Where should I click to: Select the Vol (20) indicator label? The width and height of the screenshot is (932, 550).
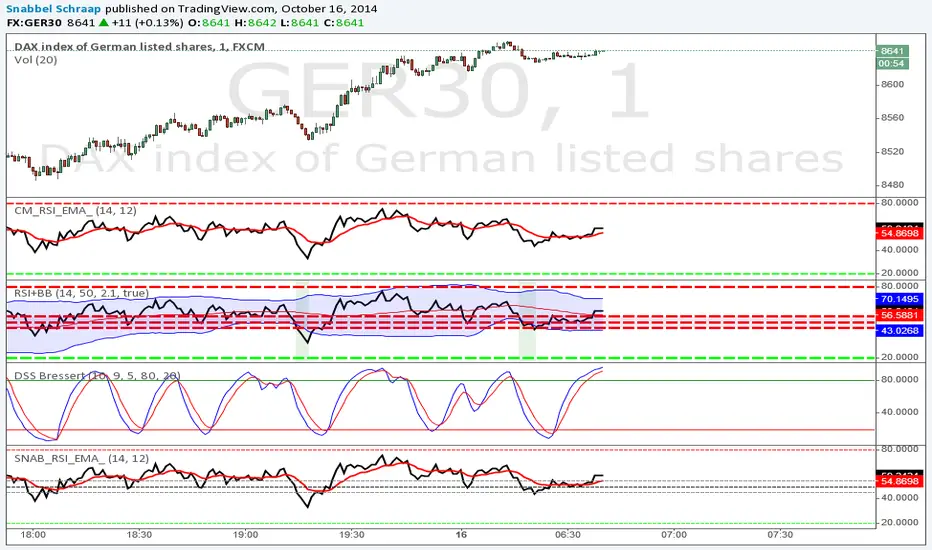pos(36,60)
